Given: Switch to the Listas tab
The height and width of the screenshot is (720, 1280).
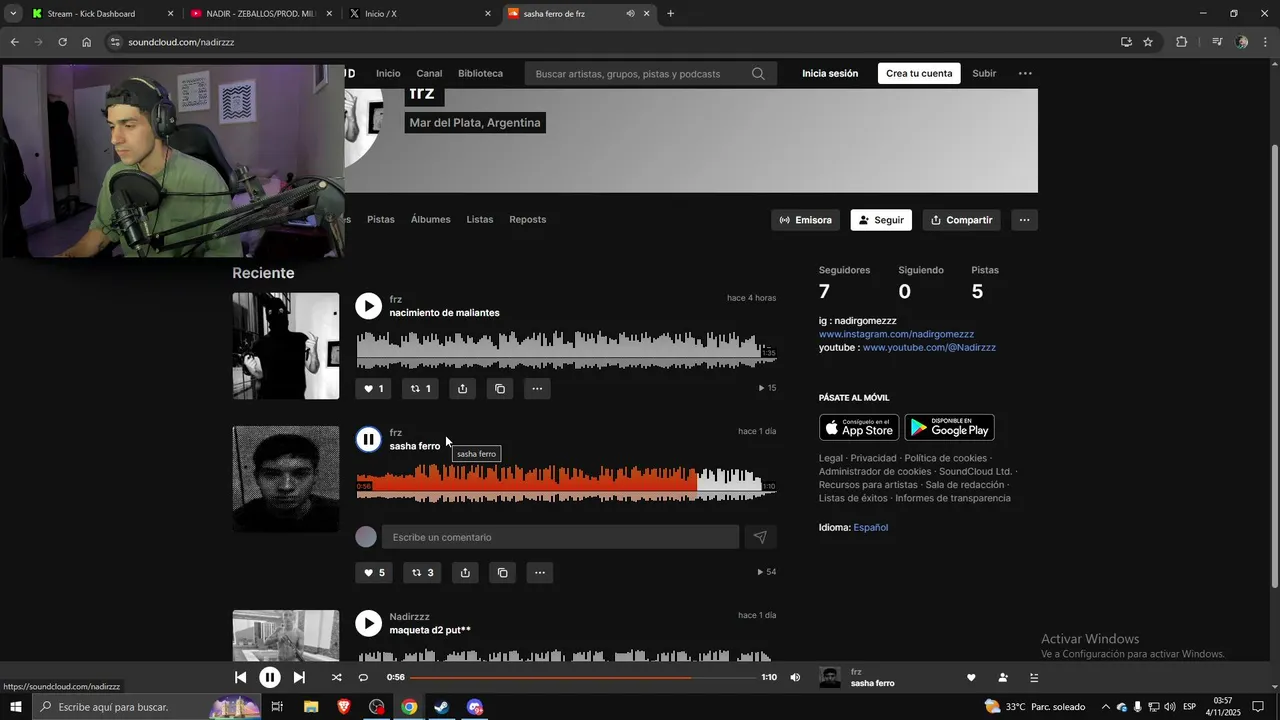Looking at the screenshot, I should click(480, 219).
